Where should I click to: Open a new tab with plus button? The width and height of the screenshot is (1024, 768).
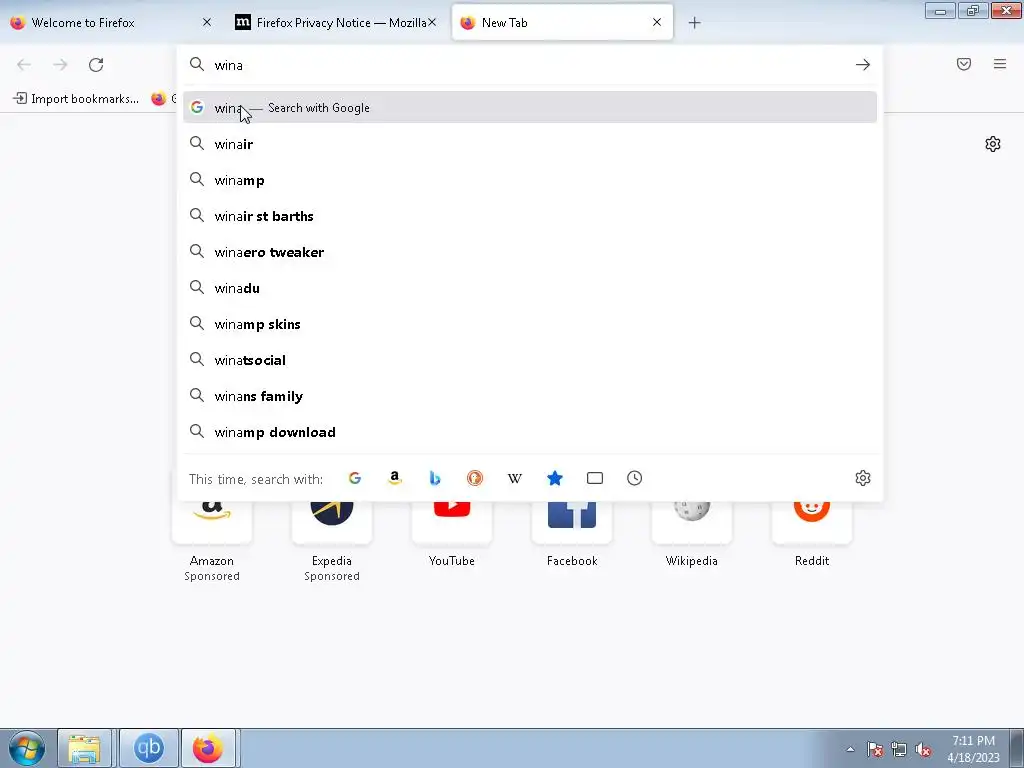pos(694,23)
